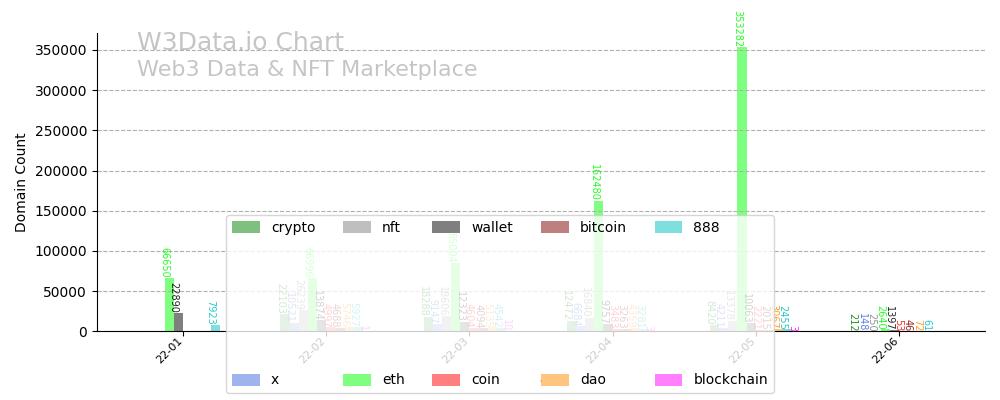The height and width of the screenshot is (400, 1000).
Task: Click the dao legend label
Action: 593,380
